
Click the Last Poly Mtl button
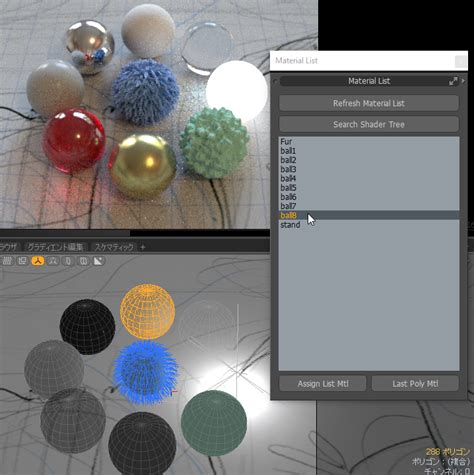415,384
